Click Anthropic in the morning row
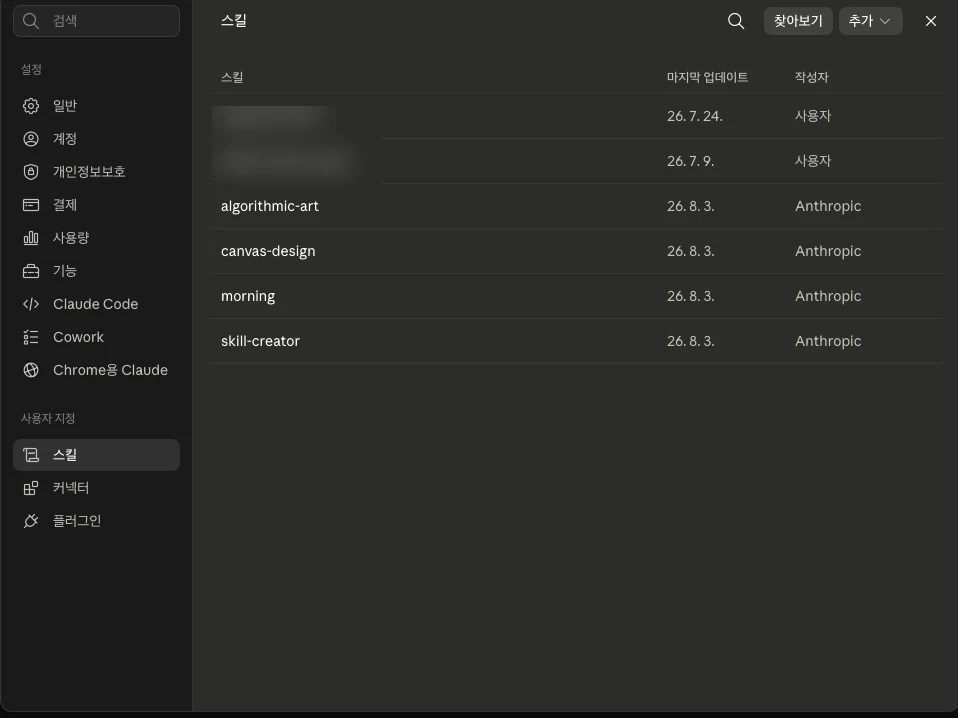Image resolution: width=958 pixels, height=718 pixels. 828,296
